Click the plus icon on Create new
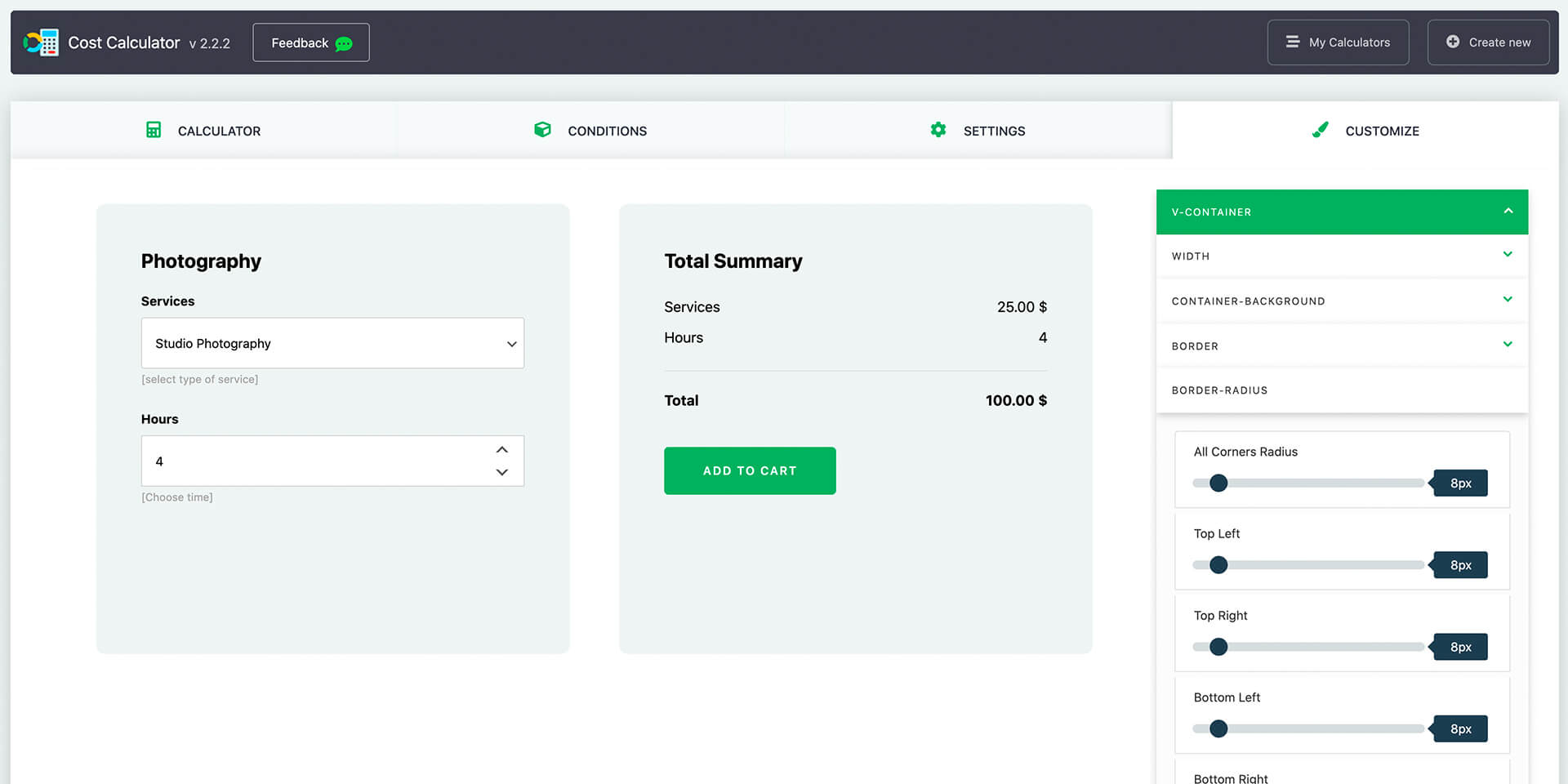This screenshot has height=784, width=1568. tap(1453, 42)
